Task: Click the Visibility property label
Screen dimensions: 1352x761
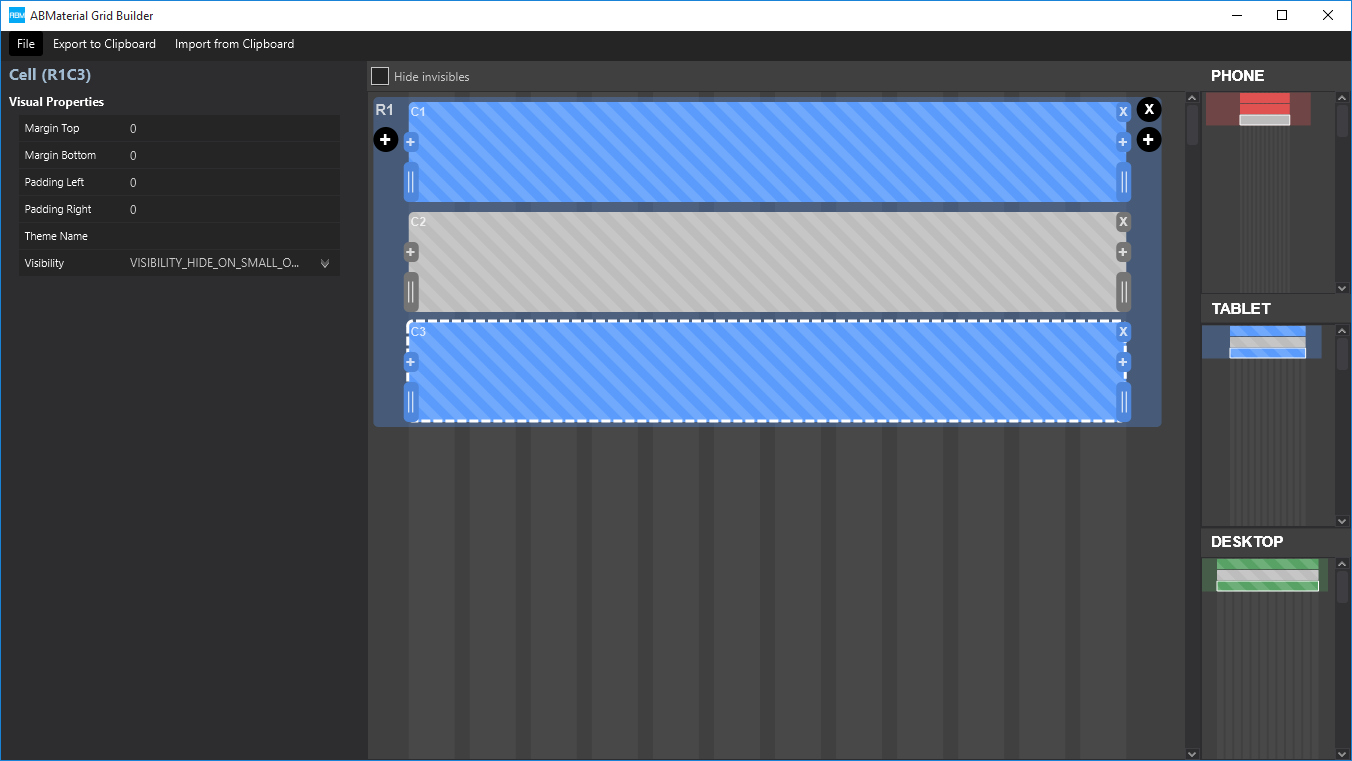Action: pos(44,263)
